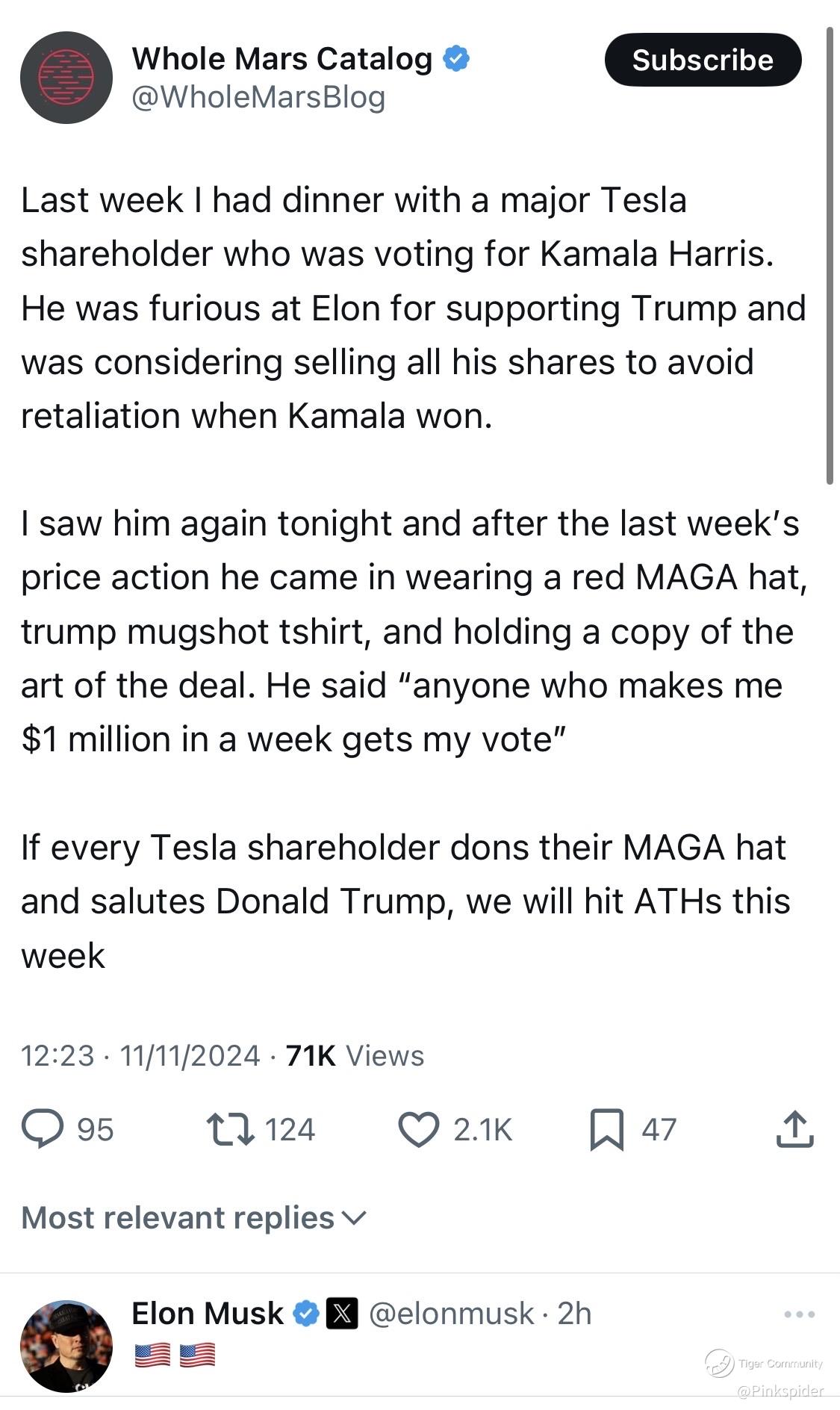Click Elon Musk's blue verified checkmark
Viewport: 840px width, 1410px height.
(306, 1314)
